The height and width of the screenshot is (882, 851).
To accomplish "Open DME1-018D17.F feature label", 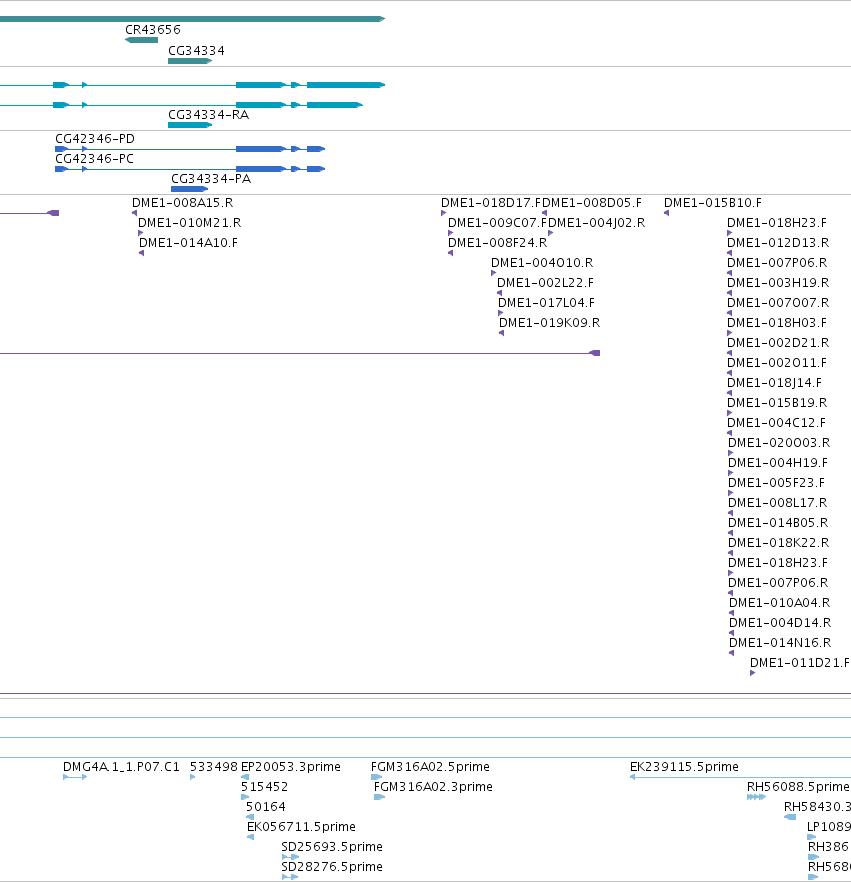I will [x=491, y=203].
